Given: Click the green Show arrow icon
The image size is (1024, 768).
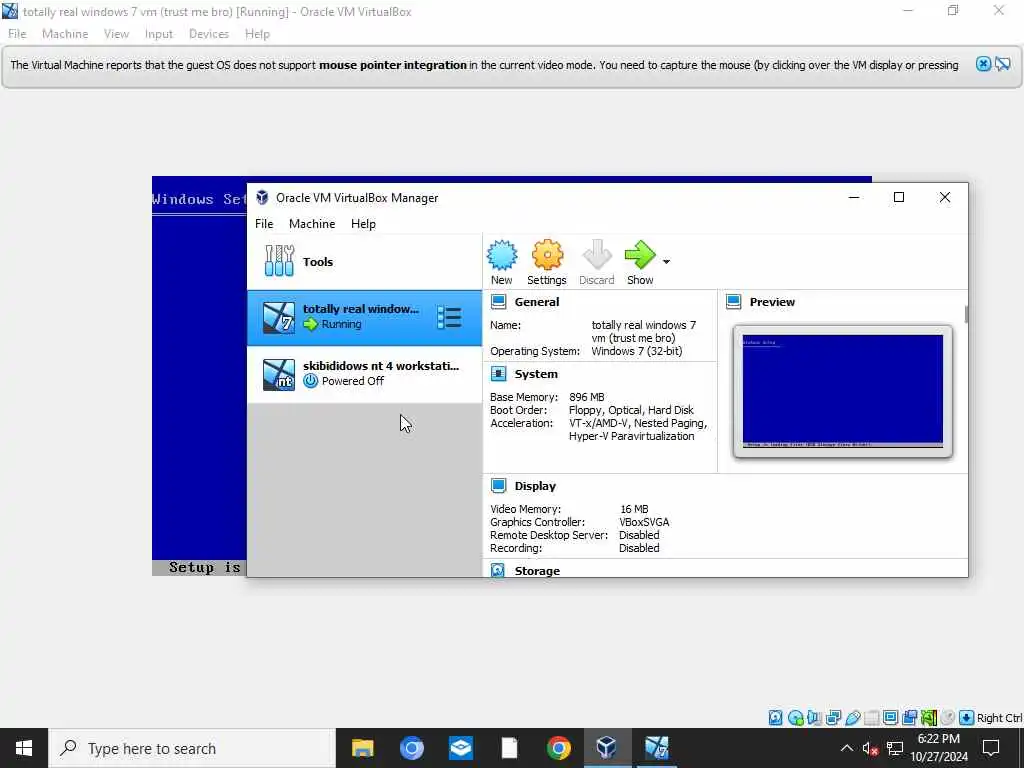Looking at the screenshot, I should coord(640,255).
